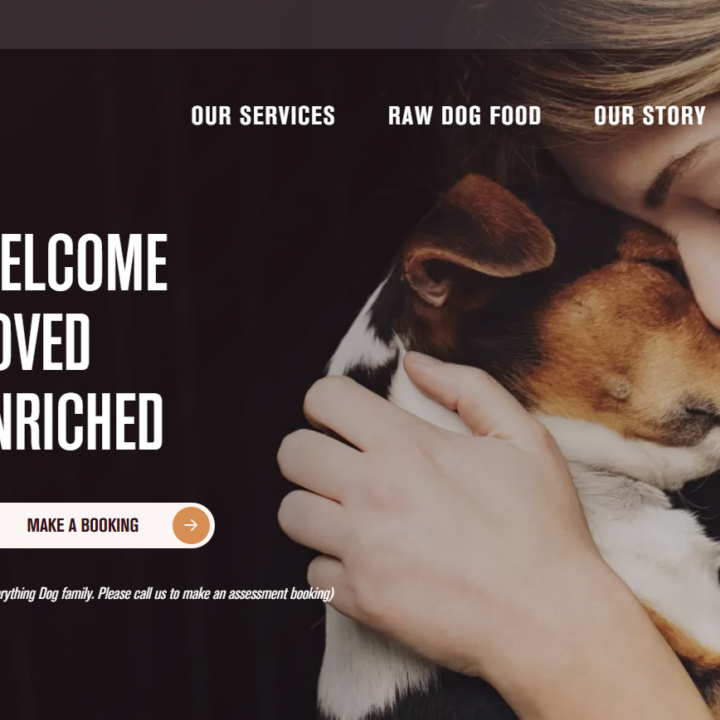Click the italic assessment booking note text

(167, 594)
